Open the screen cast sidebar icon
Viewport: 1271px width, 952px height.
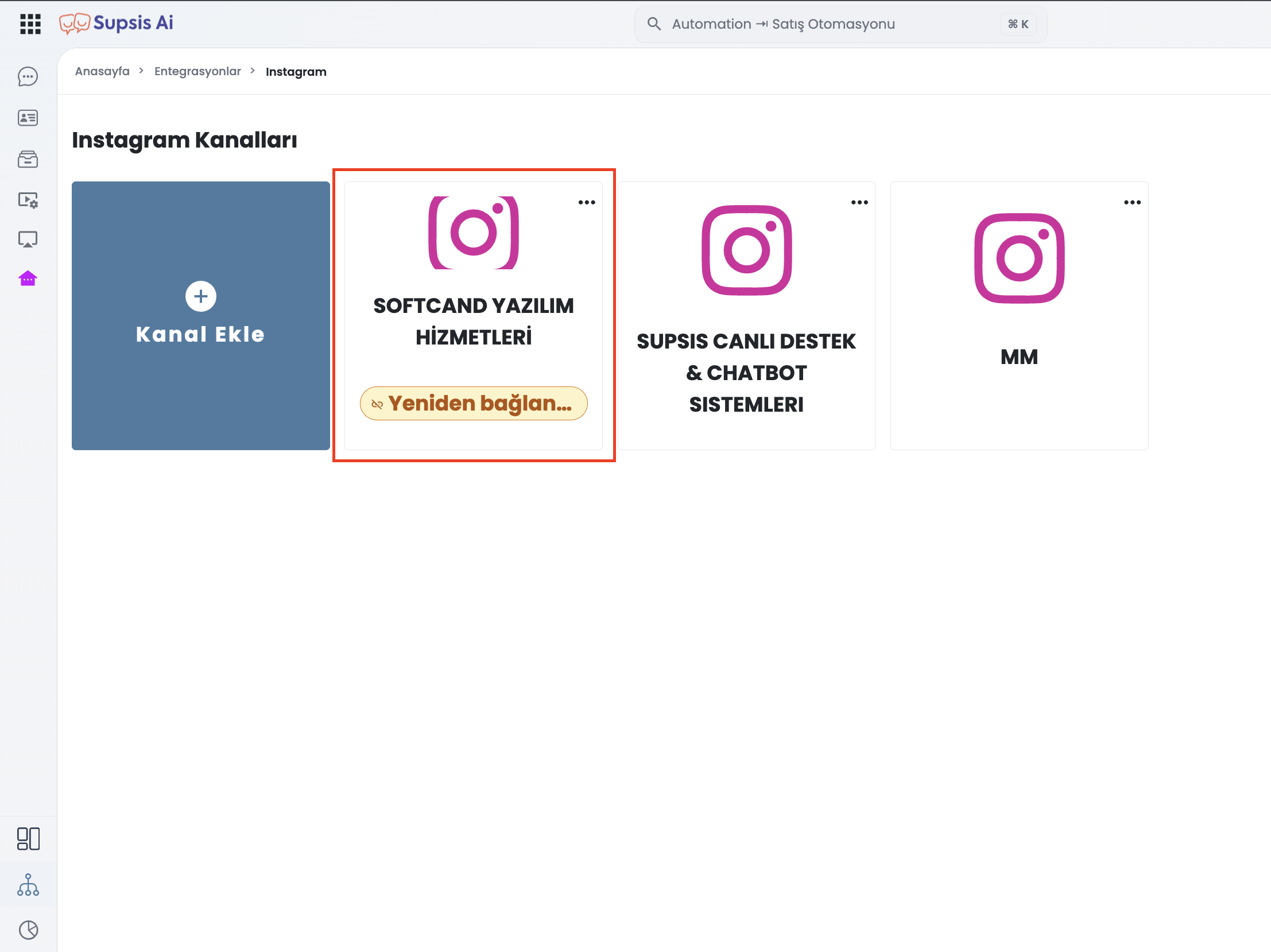tap(28, 239)
